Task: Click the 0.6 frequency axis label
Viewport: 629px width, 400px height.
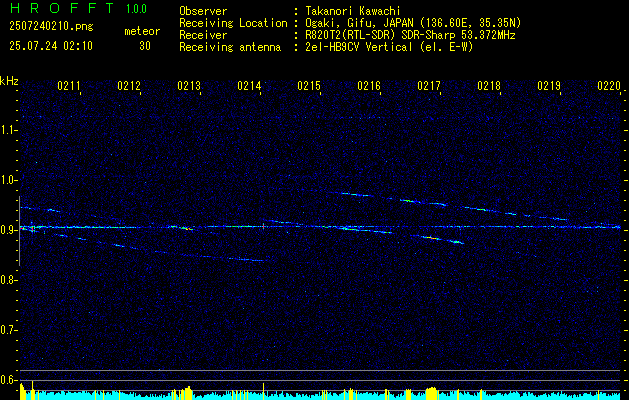Action: (x=8, y=380)
